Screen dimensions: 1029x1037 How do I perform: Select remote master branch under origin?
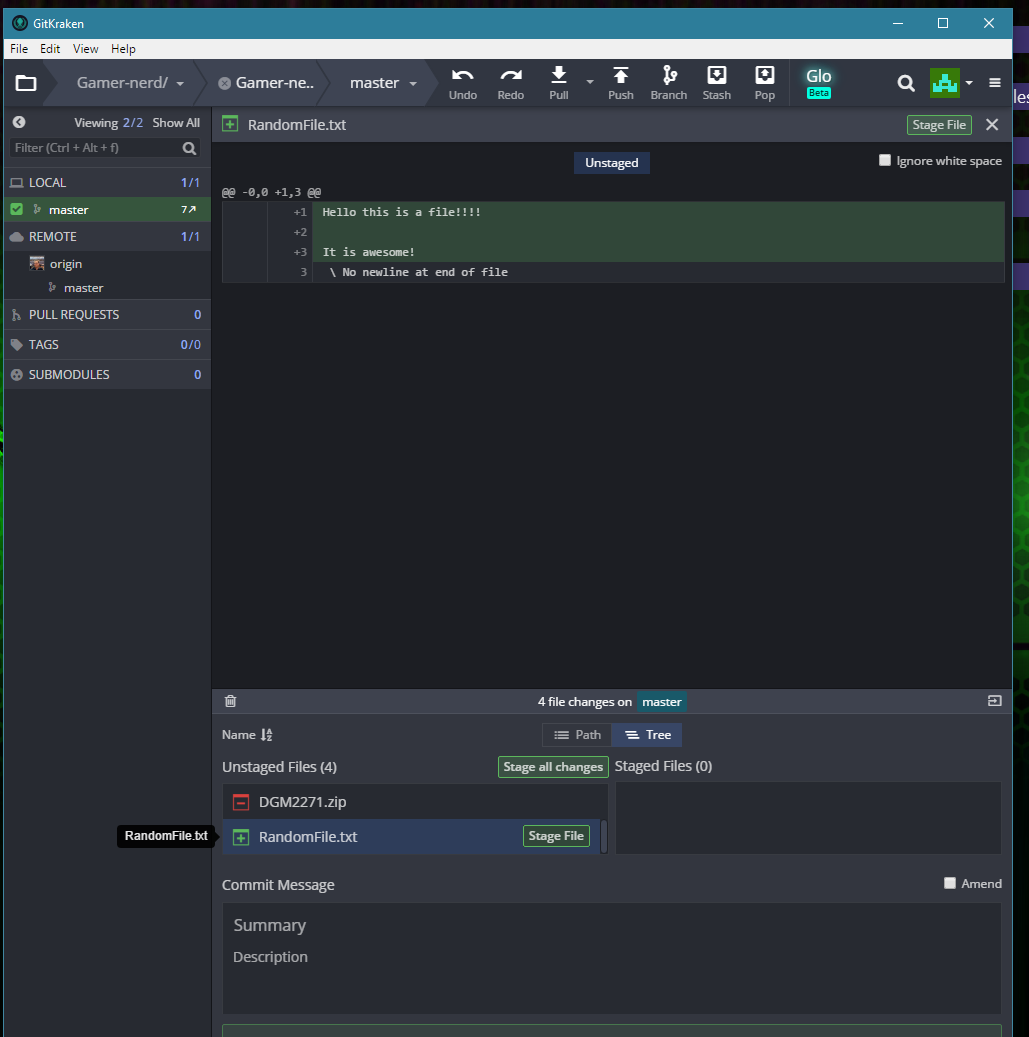click(107, 288)
